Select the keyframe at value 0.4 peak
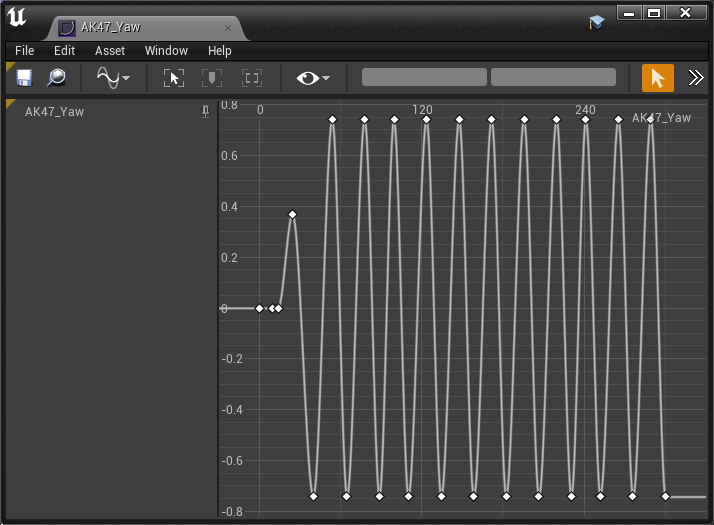The width and height of the screenshot is (714, 525). [x=292, y=214]
